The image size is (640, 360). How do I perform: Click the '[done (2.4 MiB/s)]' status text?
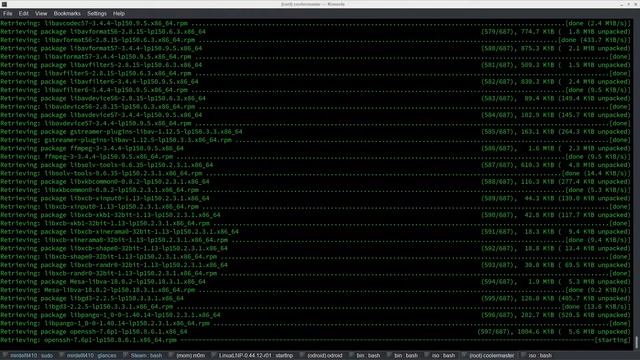pos(598,24)
